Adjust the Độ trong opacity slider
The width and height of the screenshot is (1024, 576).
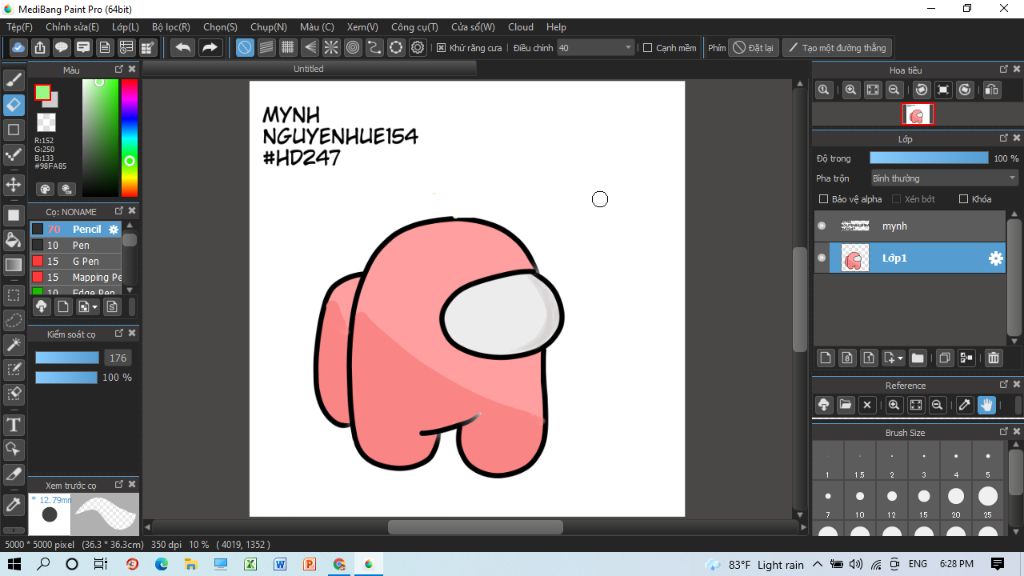point(929,158)
